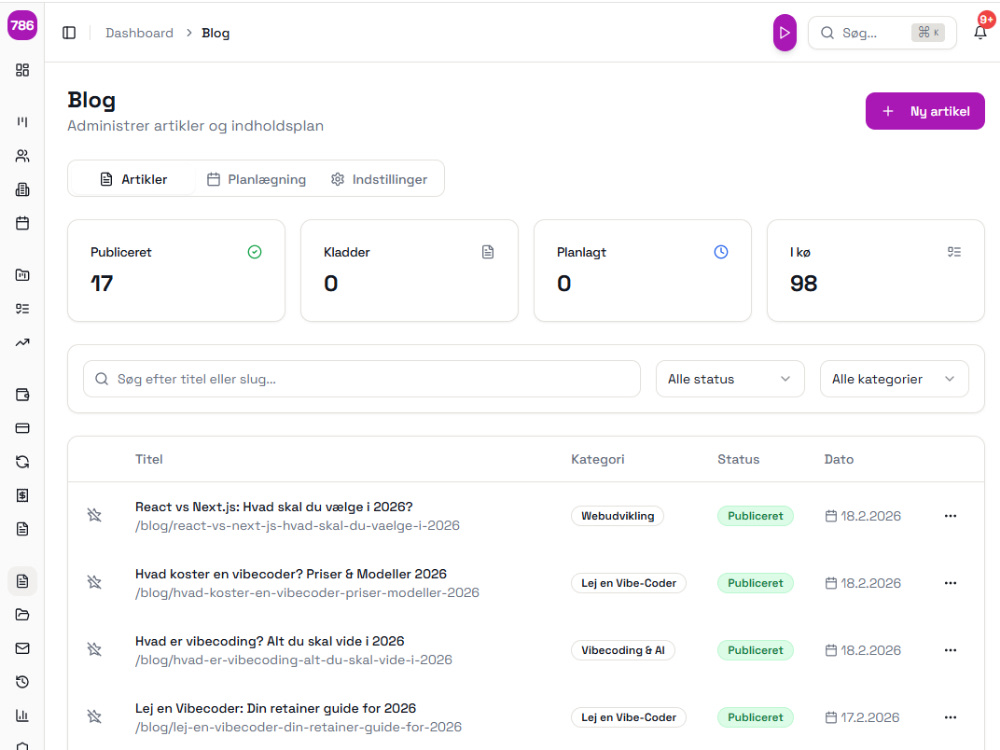The width and height of the screenshot is (1000, 750).
Task: Open notifications bell with 9+ badge
Action: click(981, 32)
